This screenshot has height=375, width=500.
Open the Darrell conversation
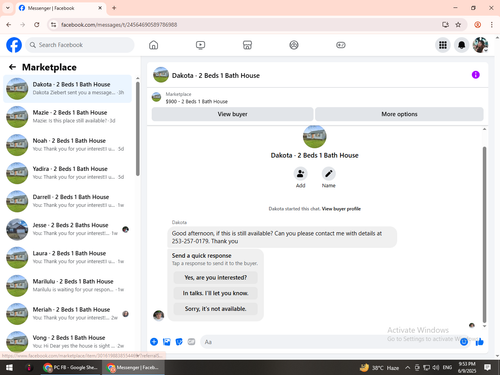[67, 201]
